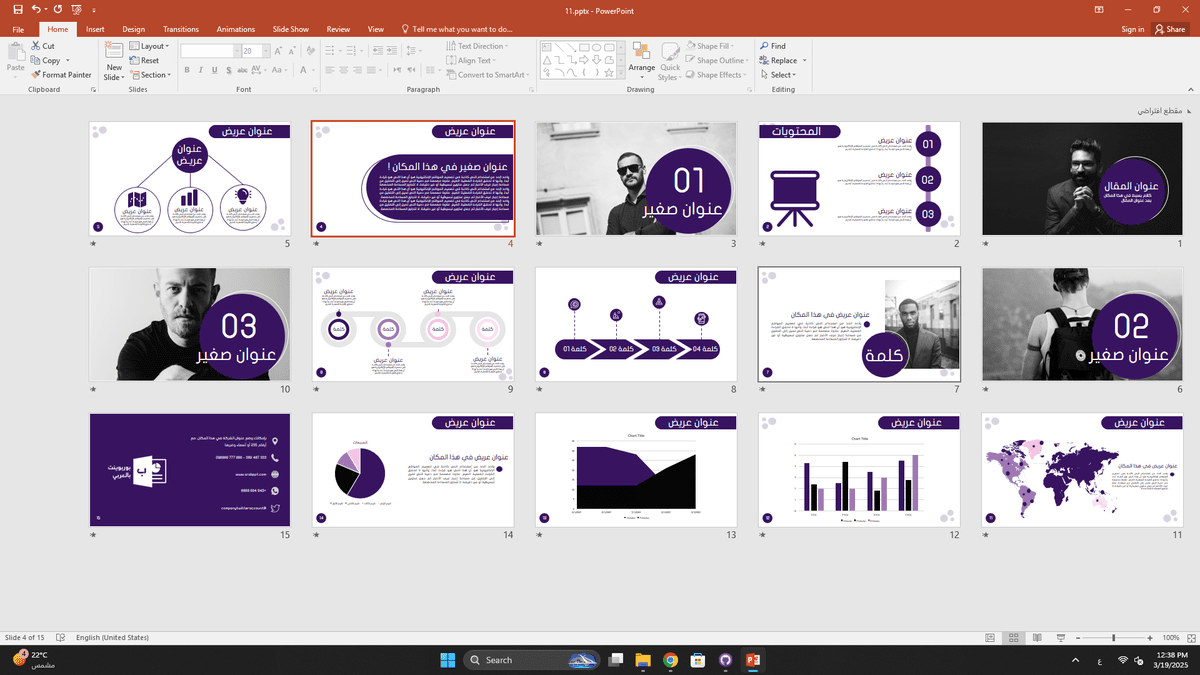
Task: Open the Font Size dropdown
Action: click(x=266, y=49)
